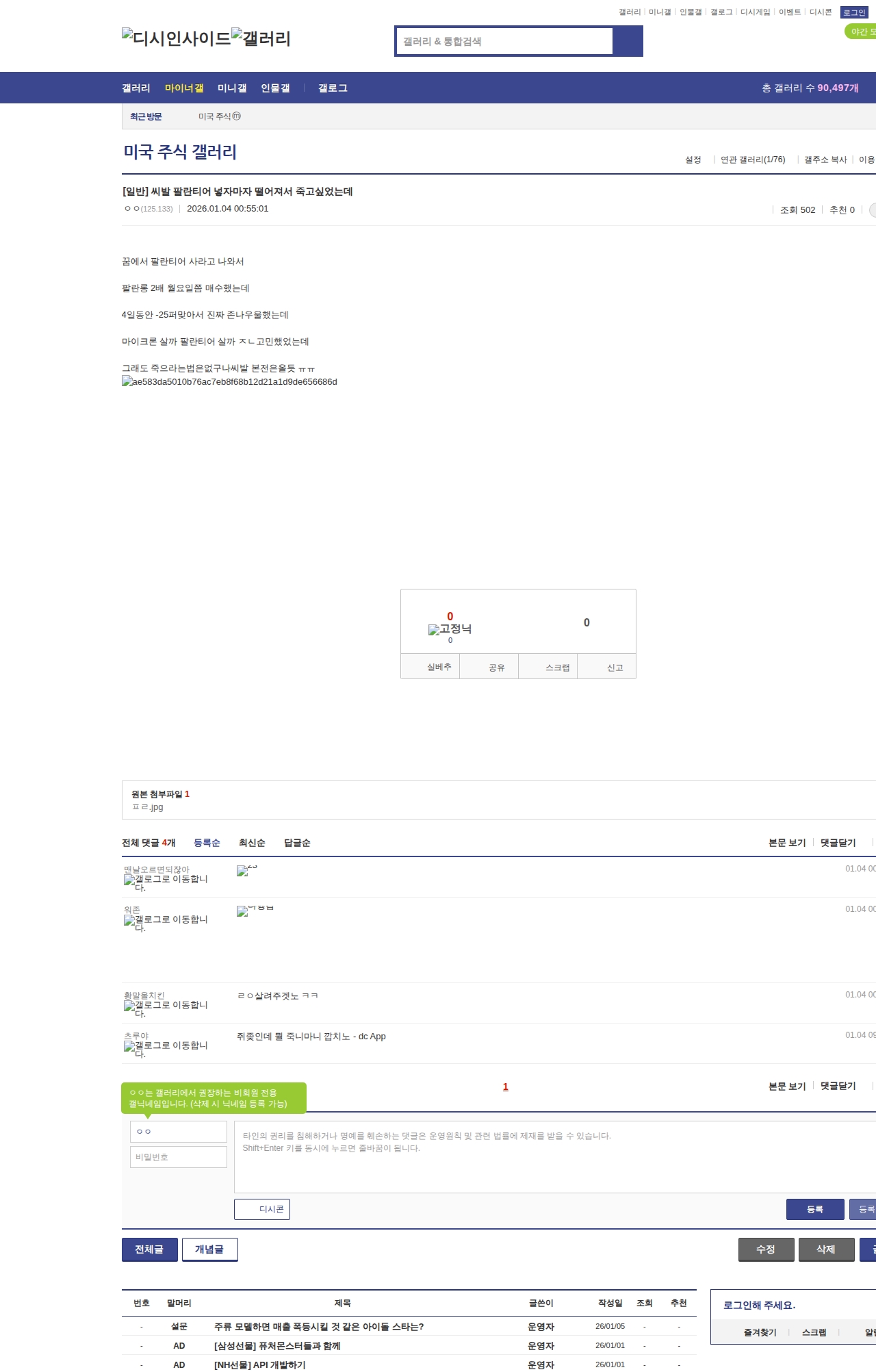Focus the comment text area
The height and width of the screenshot is (1372, 876).
555,1157
